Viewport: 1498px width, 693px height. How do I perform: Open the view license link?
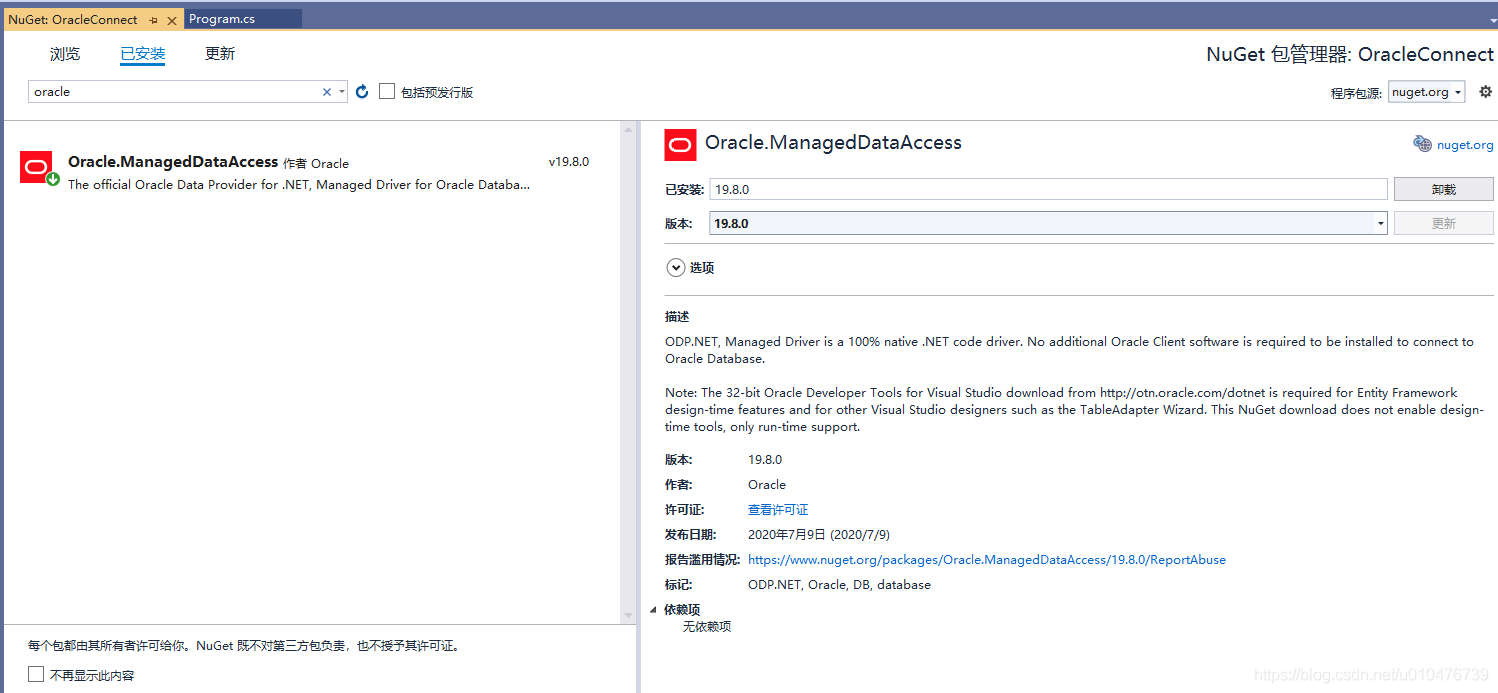(778, 510)
